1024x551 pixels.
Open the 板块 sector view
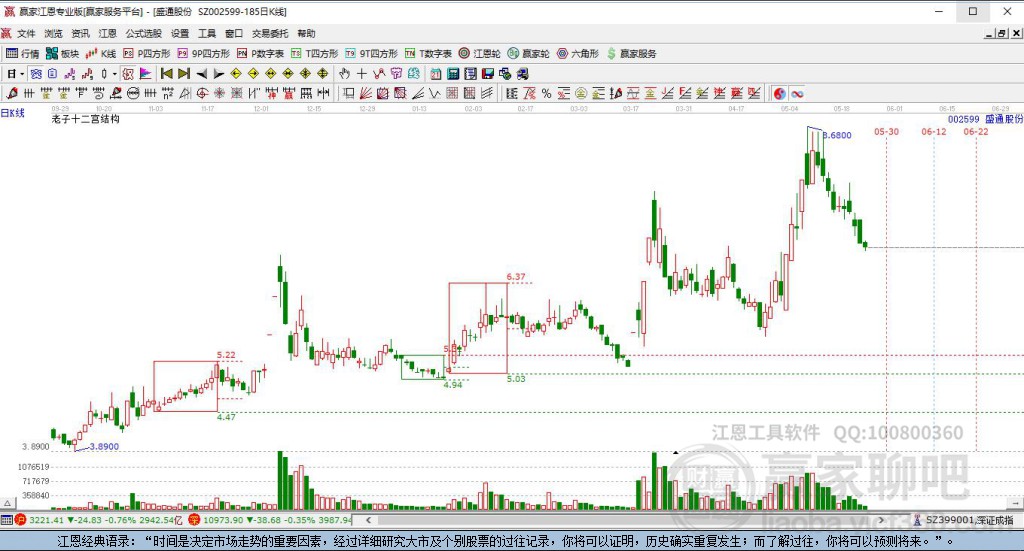tap(63, 54)
